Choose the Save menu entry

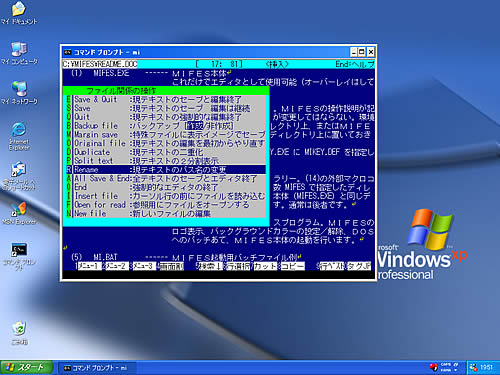166,108
